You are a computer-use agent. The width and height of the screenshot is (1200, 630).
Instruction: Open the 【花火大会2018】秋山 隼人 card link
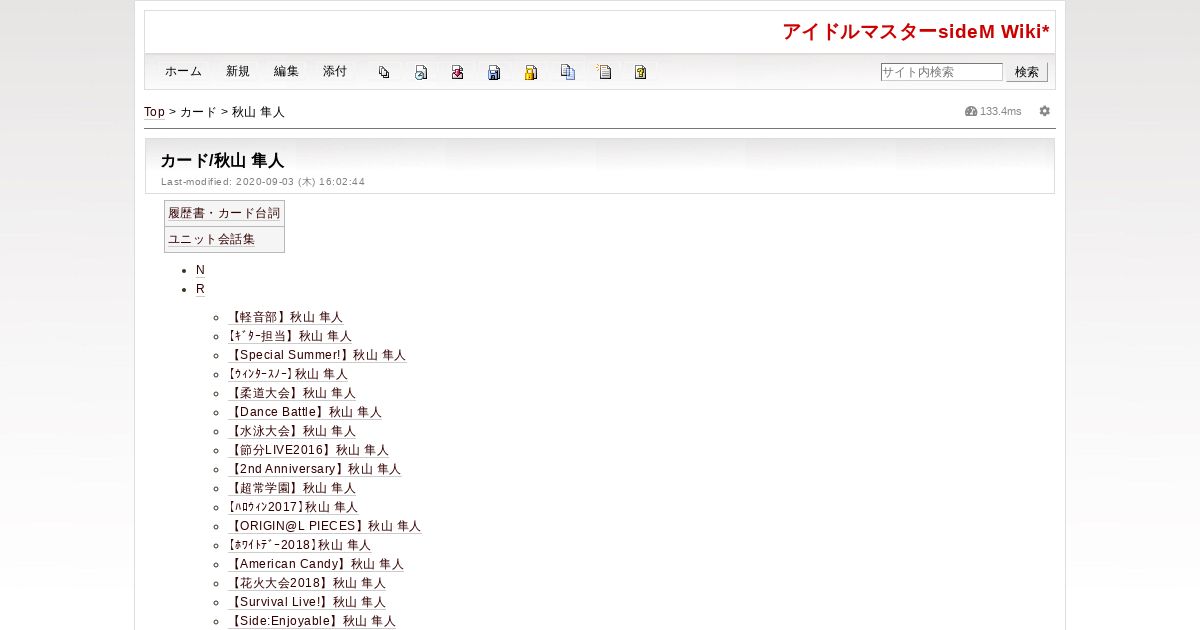pos(307,583)
